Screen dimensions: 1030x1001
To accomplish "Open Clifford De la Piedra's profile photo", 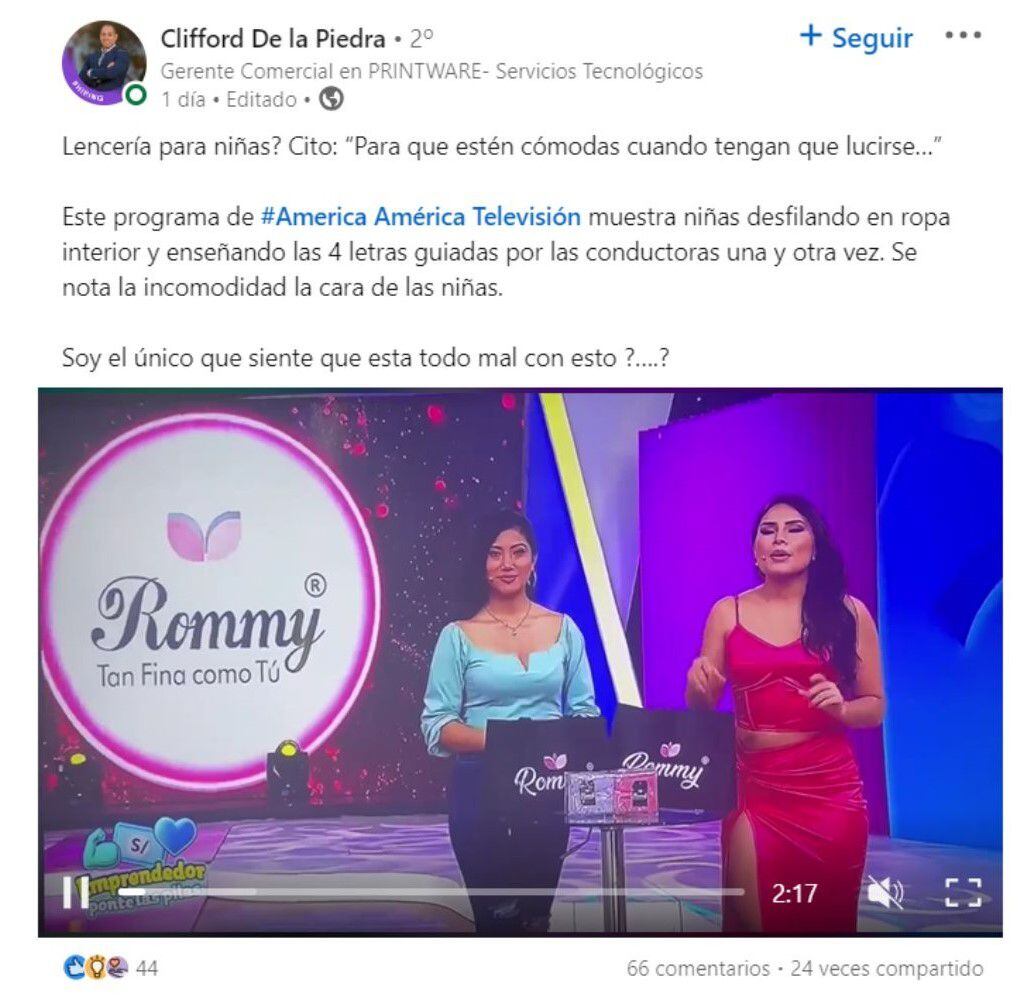I will 104,63.
